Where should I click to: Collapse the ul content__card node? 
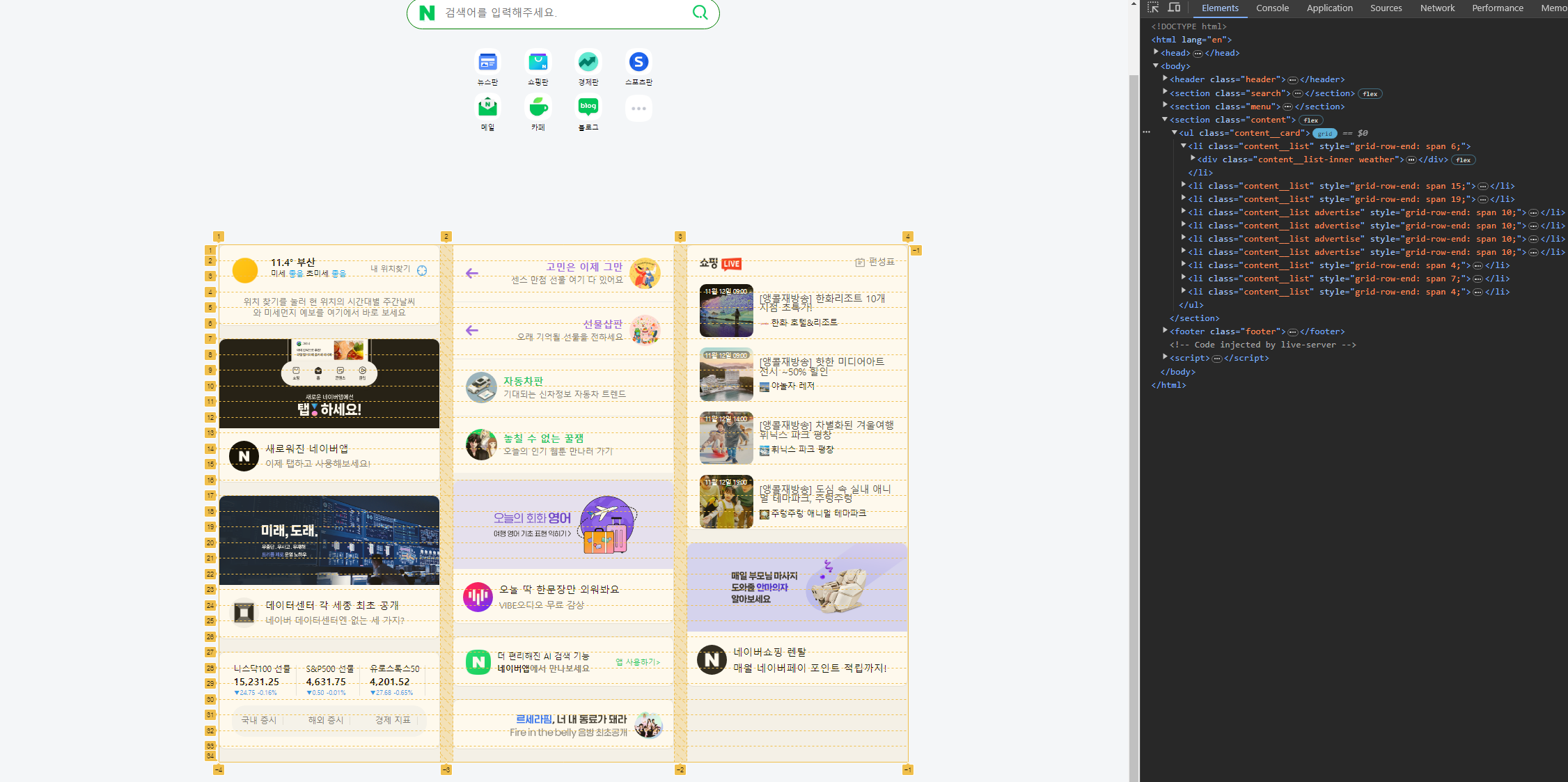[1174, 132]
